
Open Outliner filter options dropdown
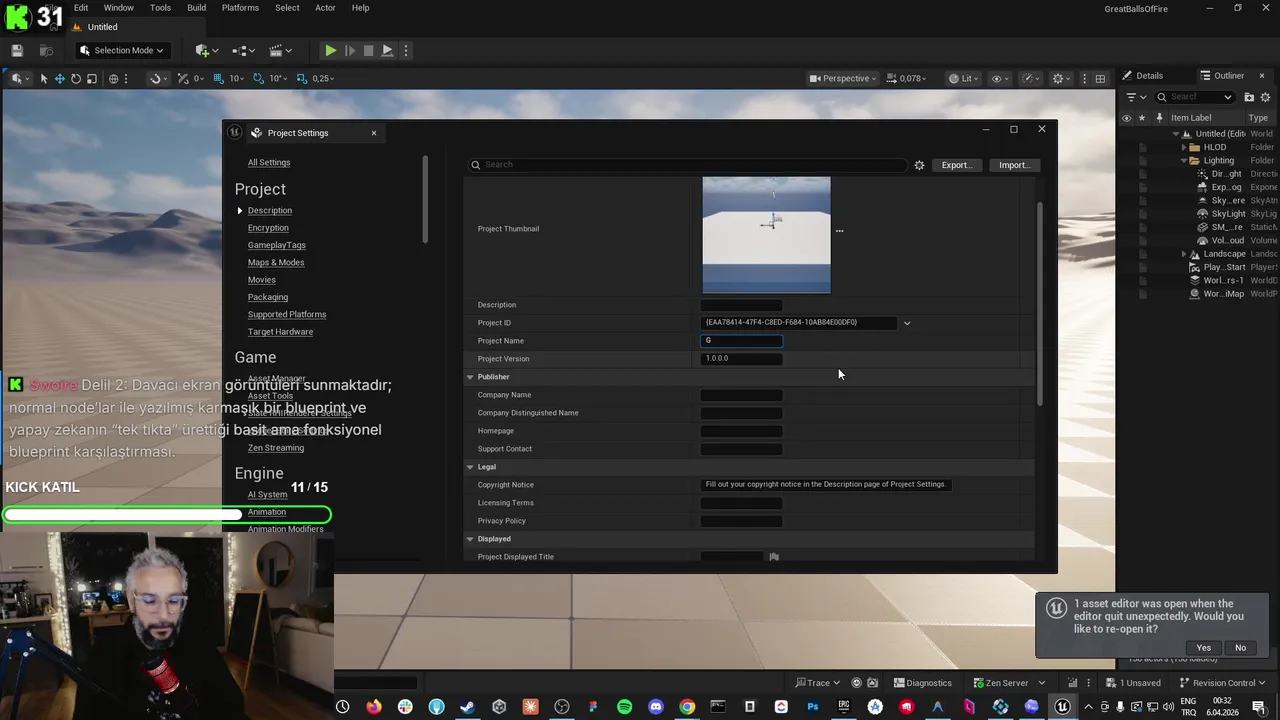1136,97
